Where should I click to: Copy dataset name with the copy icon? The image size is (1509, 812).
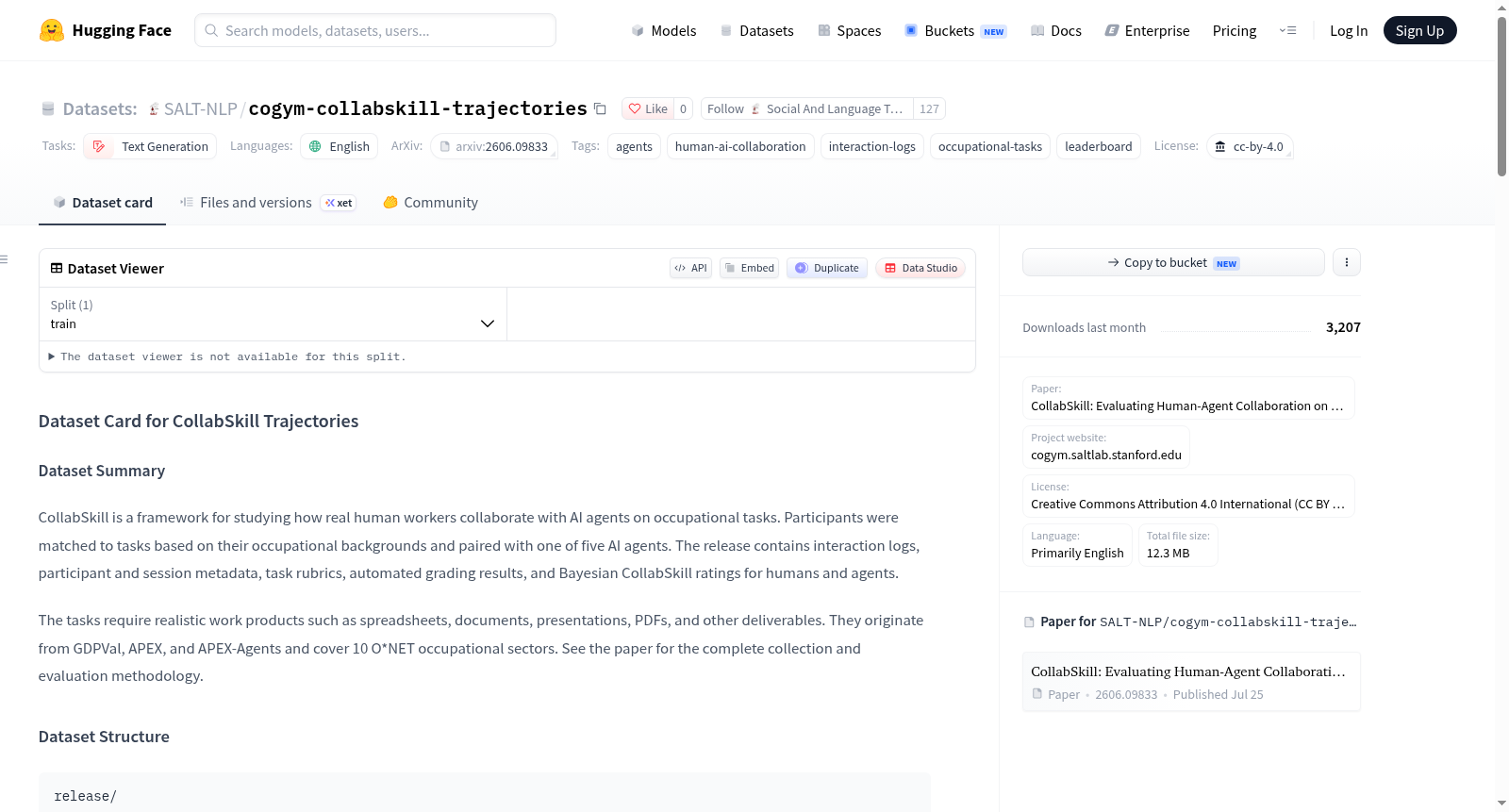point(600,108)
